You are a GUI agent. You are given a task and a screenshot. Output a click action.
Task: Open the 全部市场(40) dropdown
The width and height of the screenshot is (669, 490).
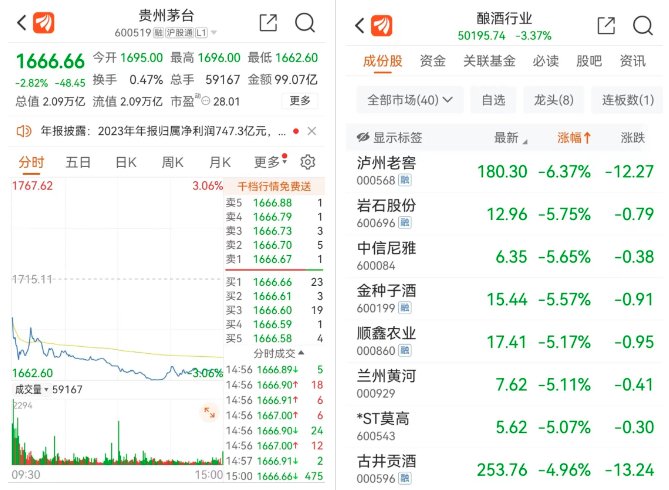click(x=410, y=100)
